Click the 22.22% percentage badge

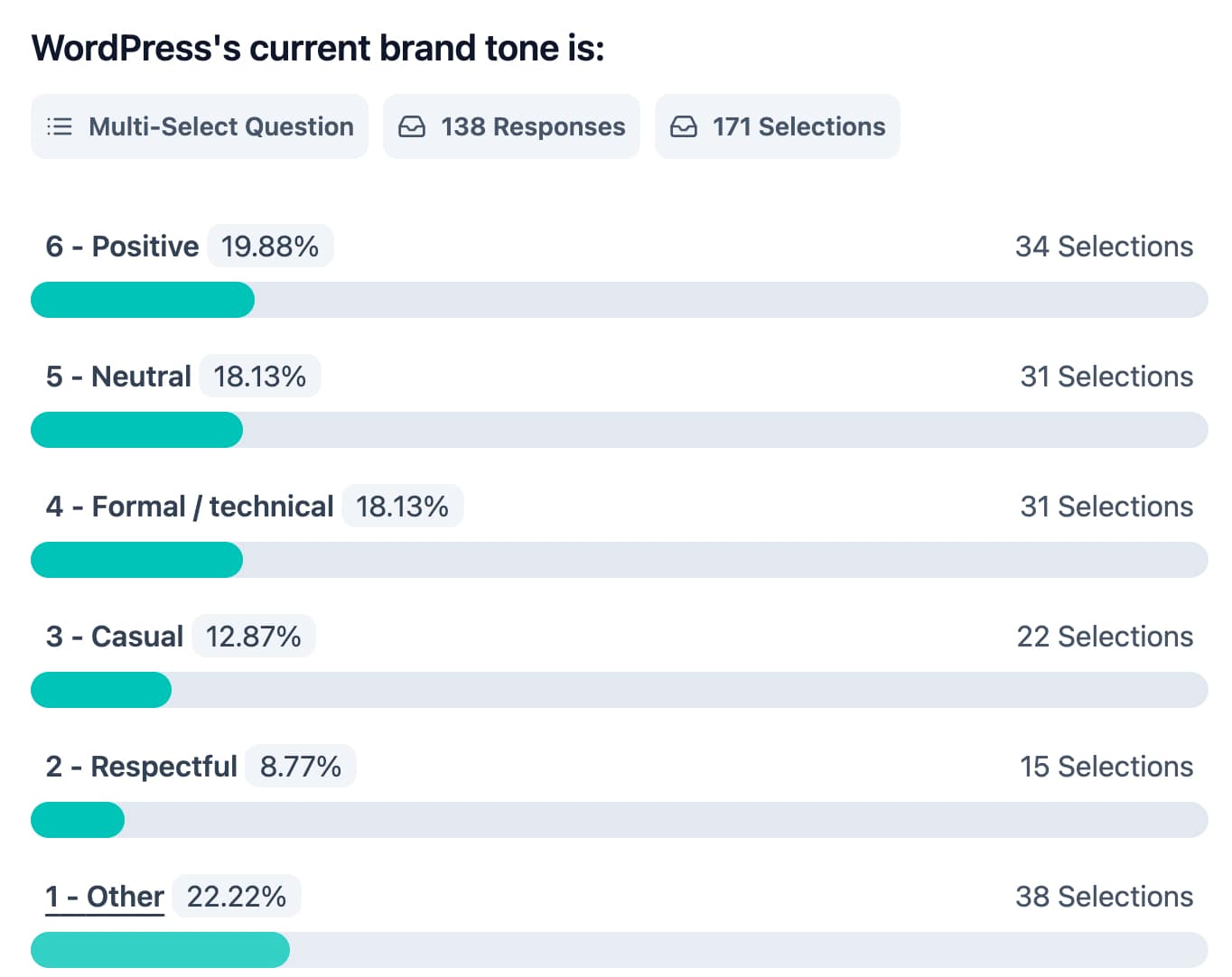tap(237, 897)
